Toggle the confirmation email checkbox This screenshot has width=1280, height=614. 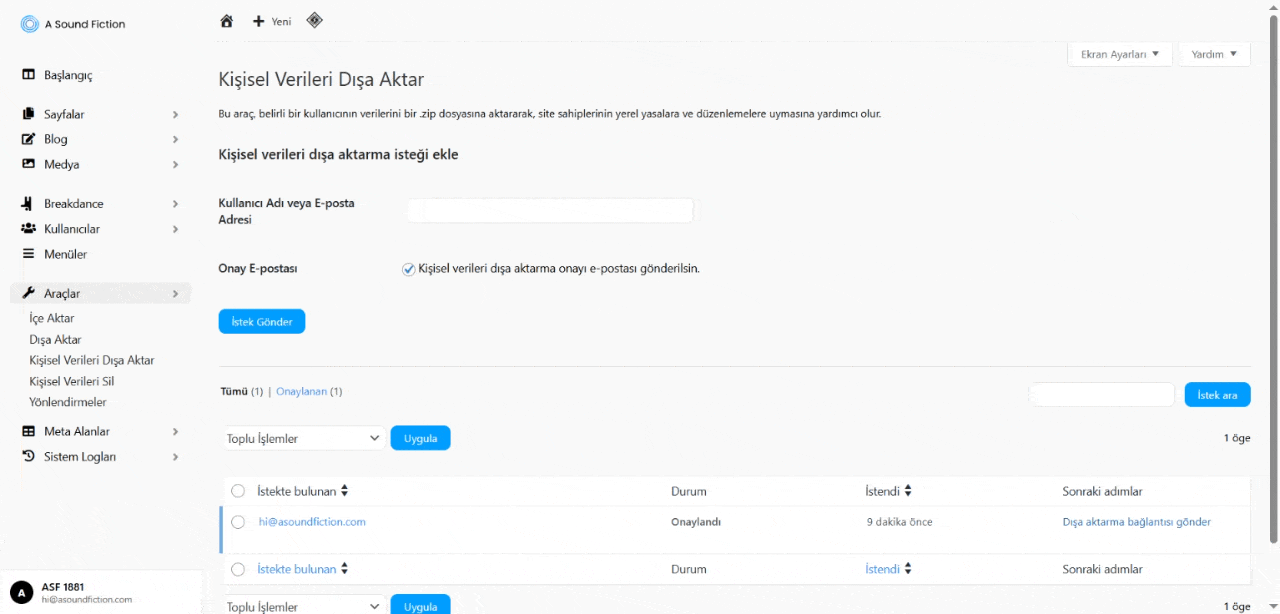(408, 269)
